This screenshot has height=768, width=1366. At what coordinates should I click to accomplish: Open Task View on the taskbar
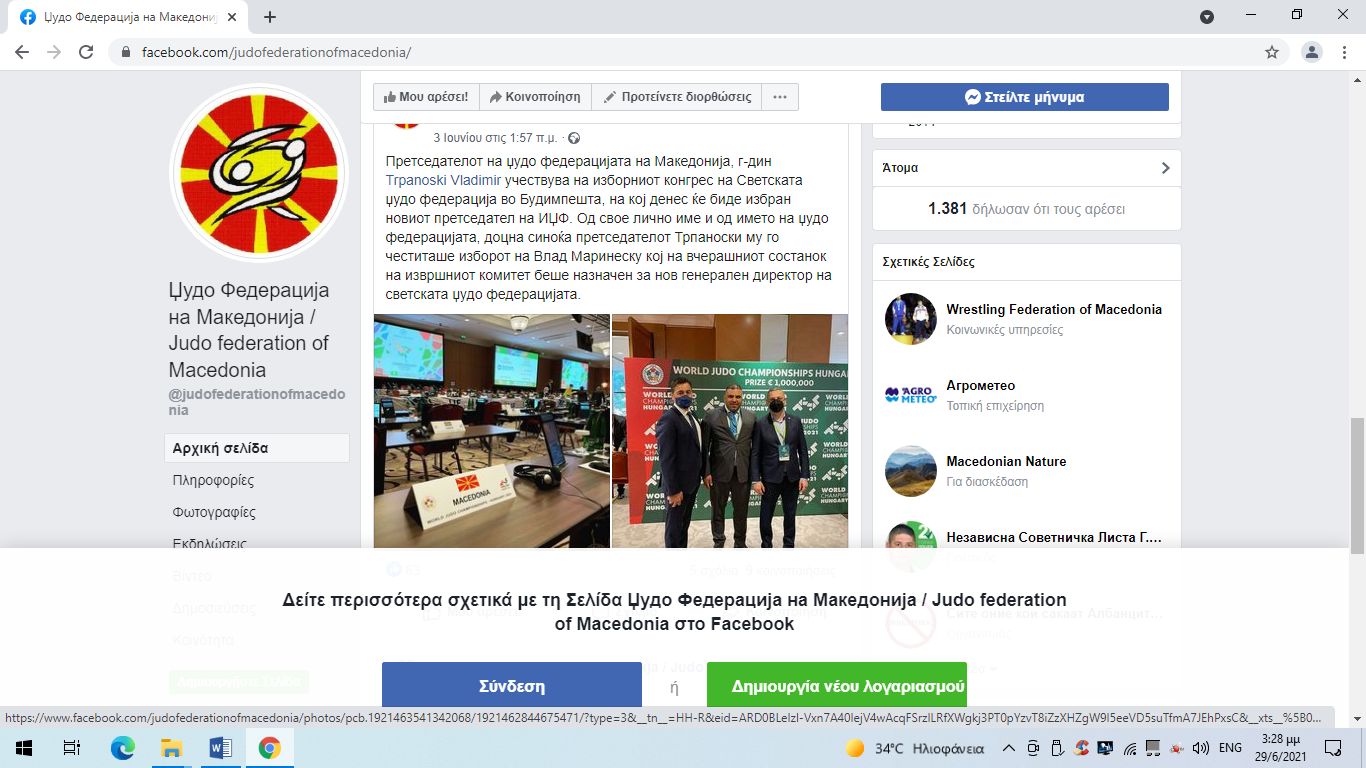pyautogui.click(x=72, y=748)
